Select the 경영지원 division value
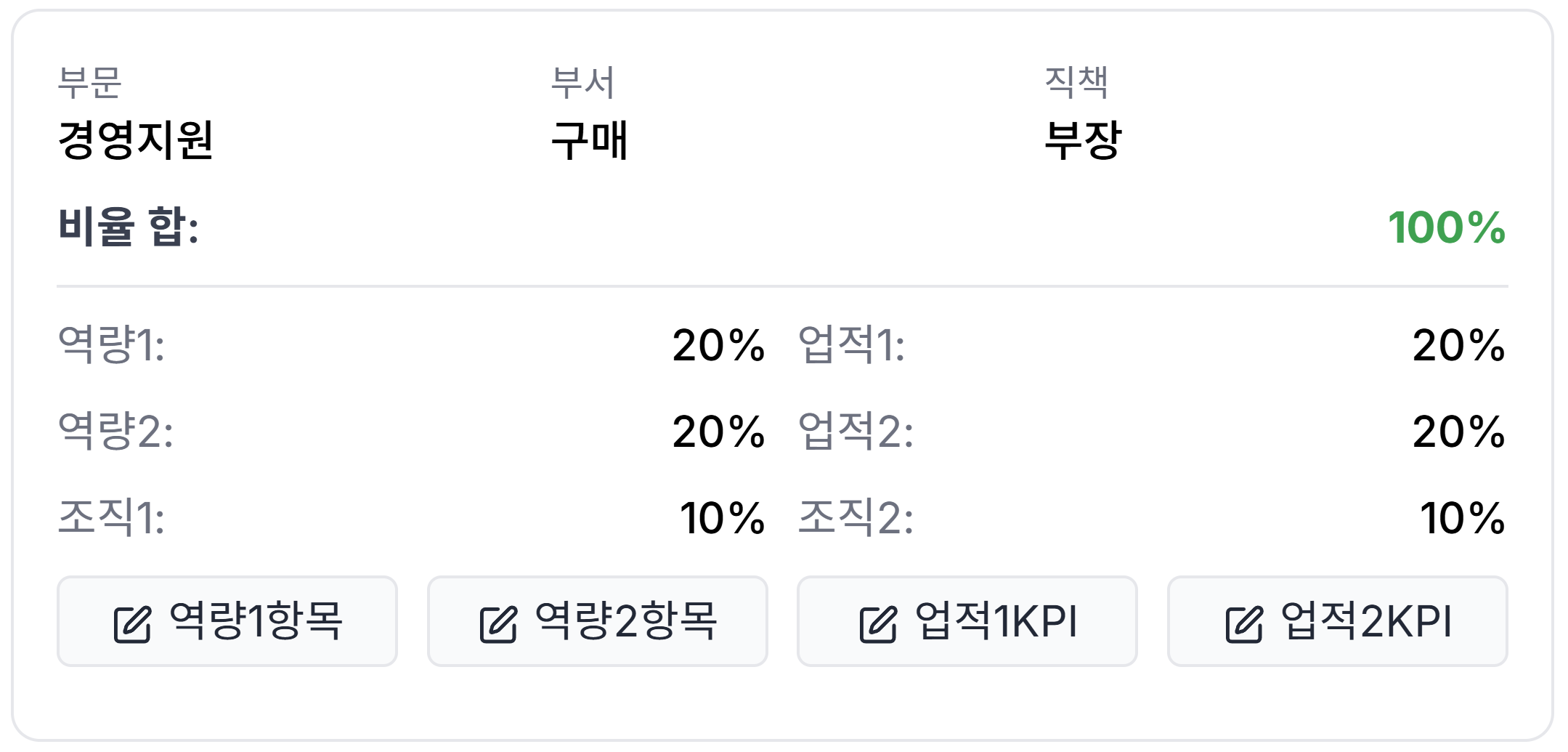Viewport: 1568px width, 752px height. click(136, 140)
